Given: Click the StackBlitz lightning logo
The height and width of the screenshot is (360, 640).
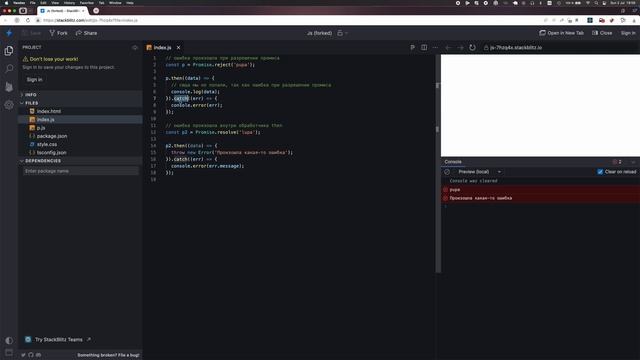Looking at the screenshot, I should click(9, 33).
